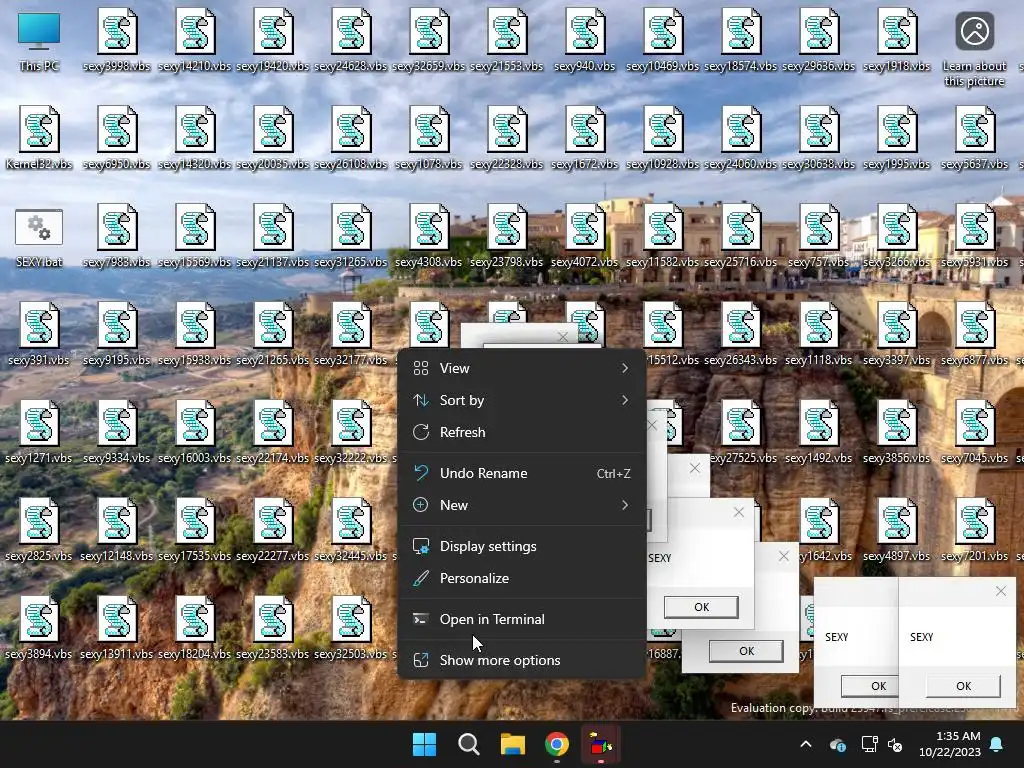Click OK in the dialog overlapping sexy16887
The image size is (1024, 768).
click(x=746, y=651)
